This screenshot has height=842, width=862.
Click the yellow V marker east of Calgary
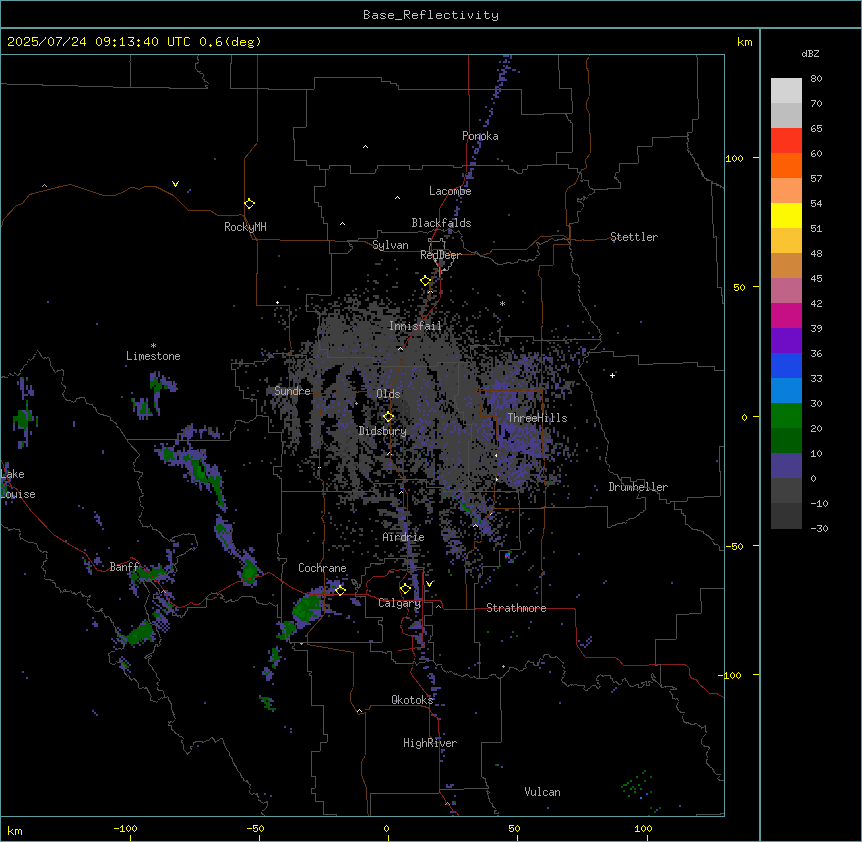tap(429, 584)
